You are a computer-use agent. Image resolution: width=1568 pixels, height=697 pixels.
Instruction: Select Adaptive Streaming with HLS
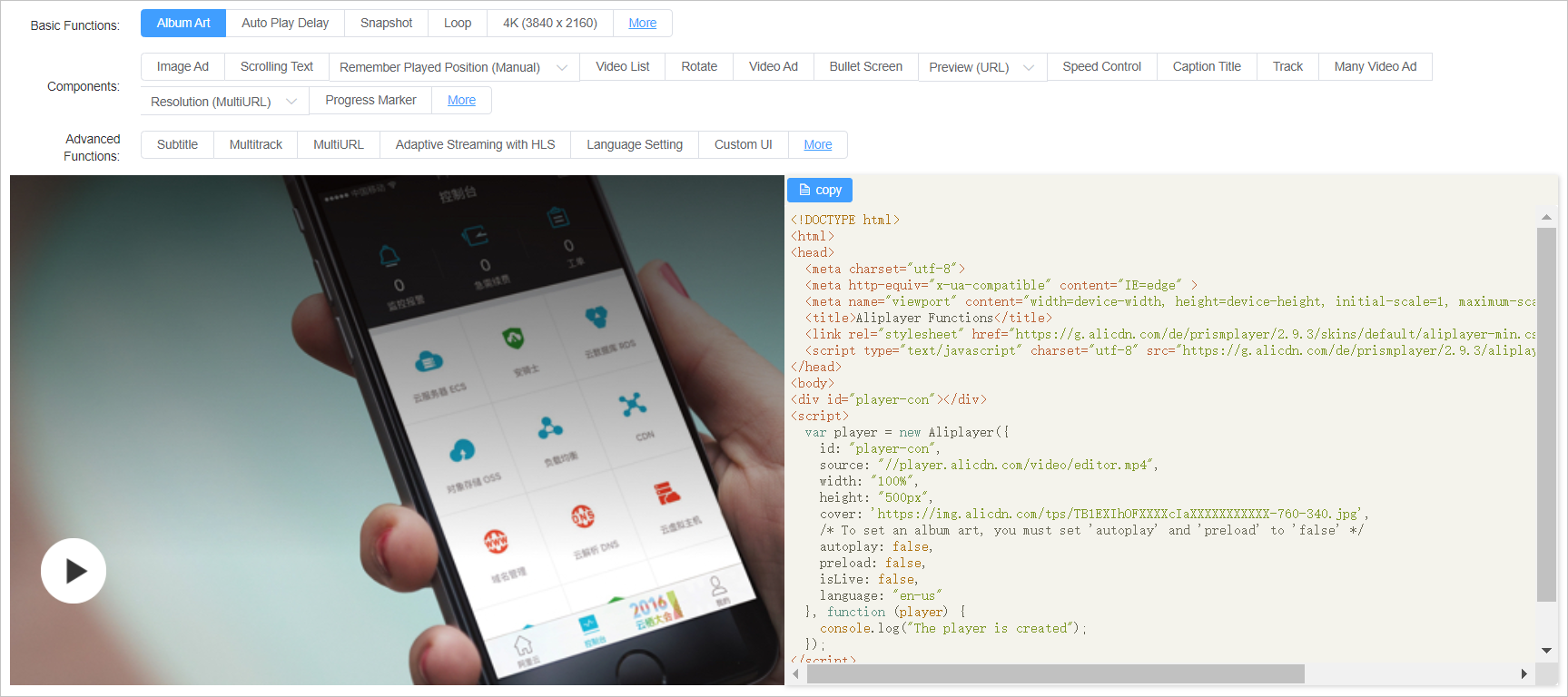(475, 145)
